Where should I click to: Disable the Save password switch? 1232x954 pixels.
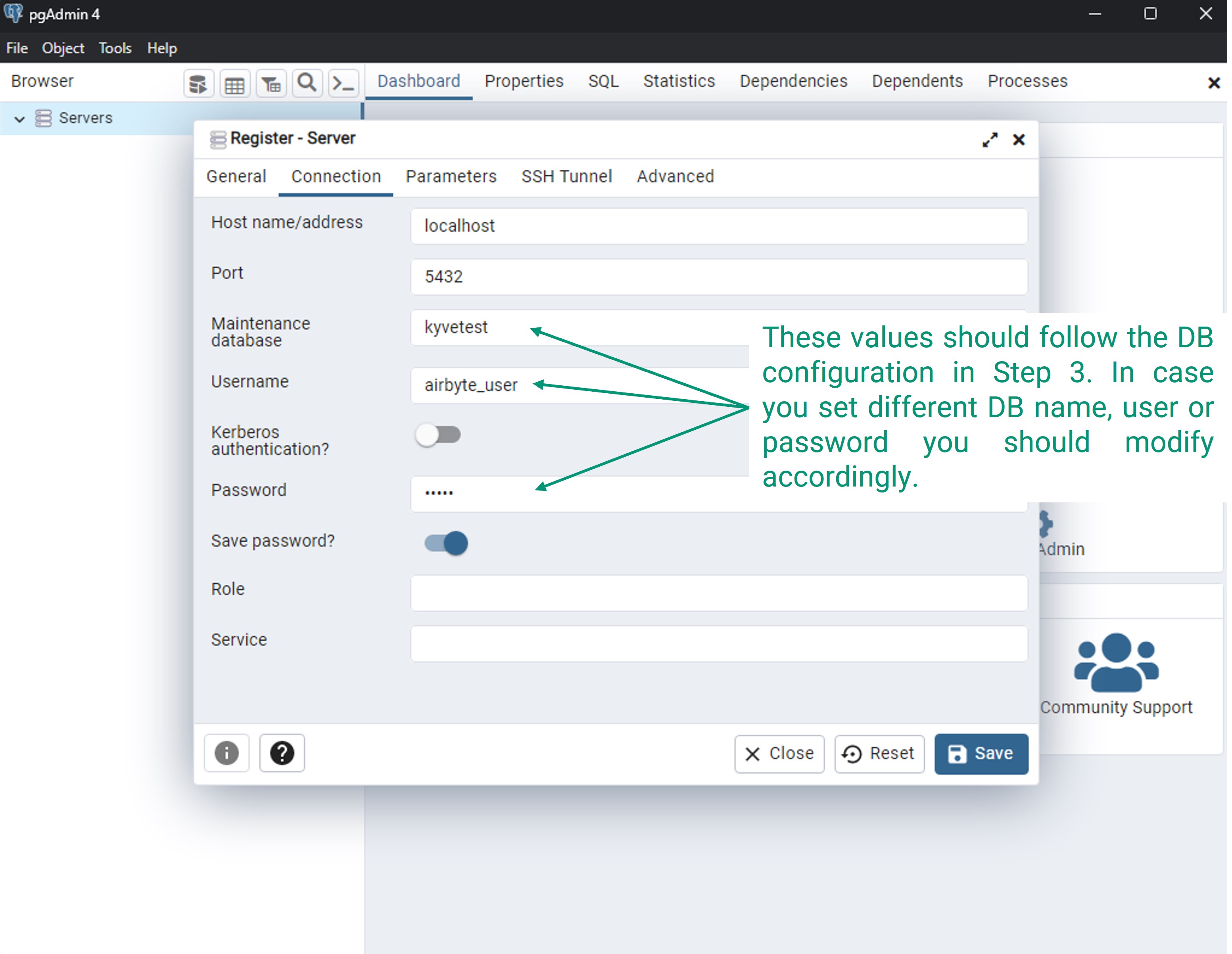pyautogui.click(x=446, y=543)
